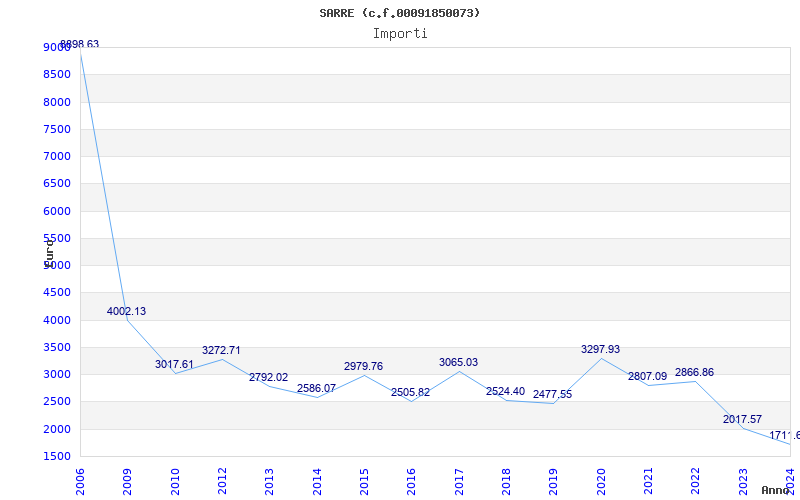This screenshot has width=800, height=500.
Task: Click the 2006 year label on x-axis
Action: pos(80,480)
